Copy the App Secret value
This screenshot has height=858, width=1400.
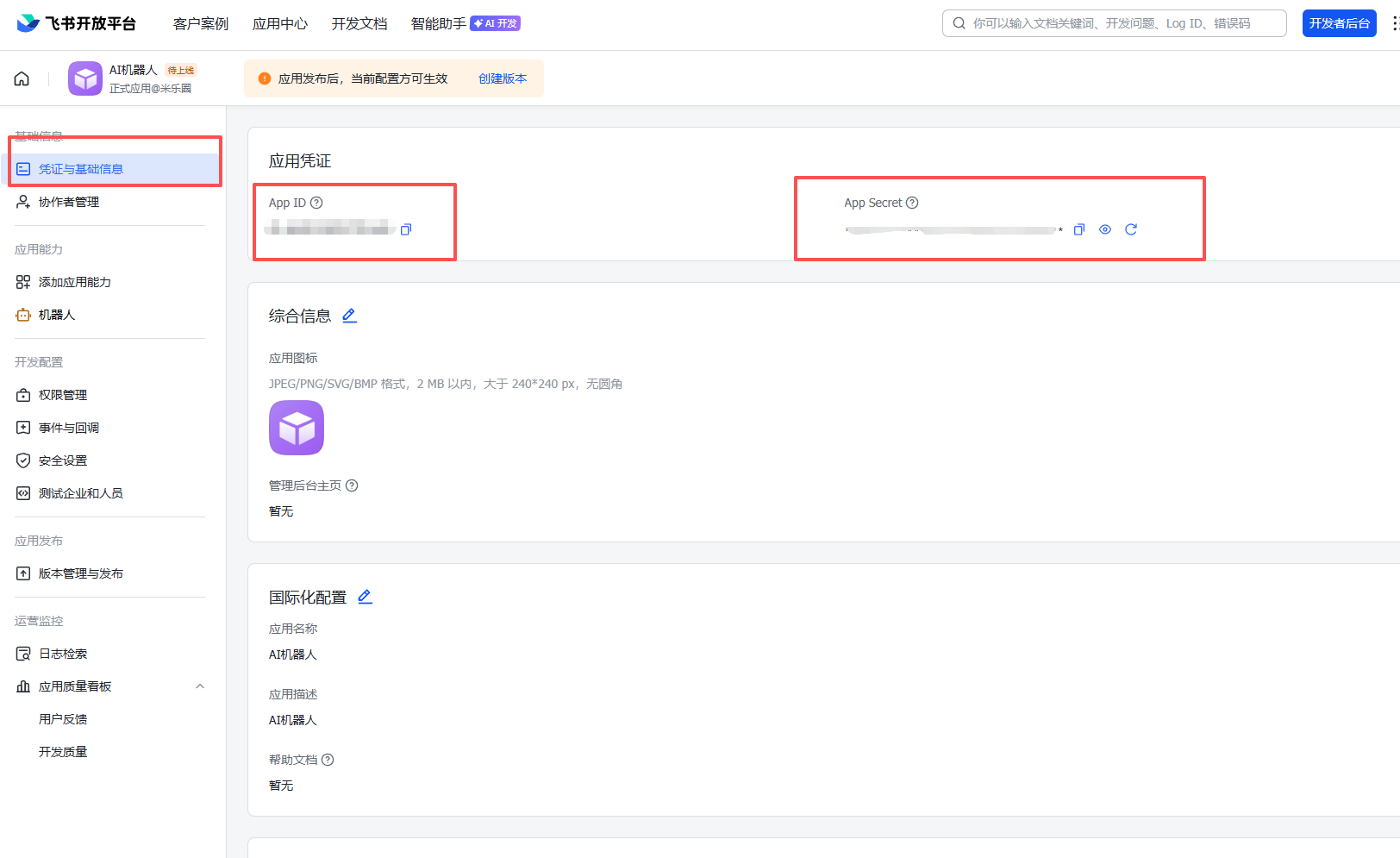tap(1078, 229)
